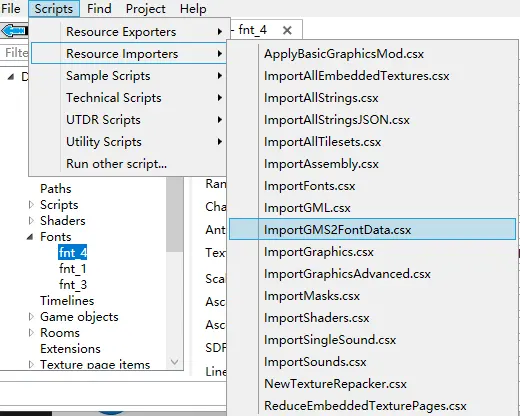520x416 pixels.
Task: Select fnt_3 font entry
Action: (x=73, y=285)
